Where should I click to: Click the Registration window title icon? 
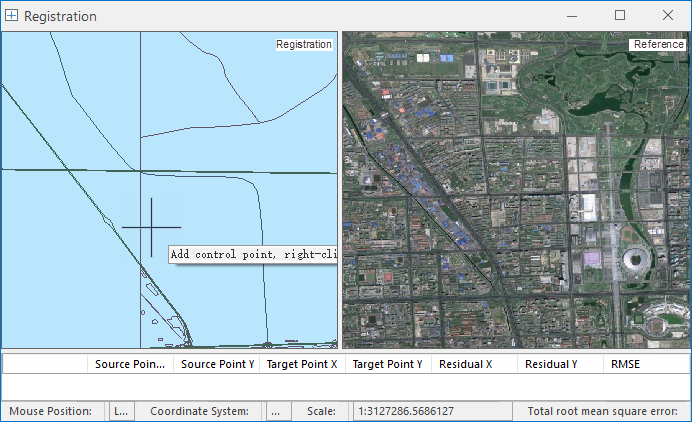pyautogui.click(x=12, y=16)
